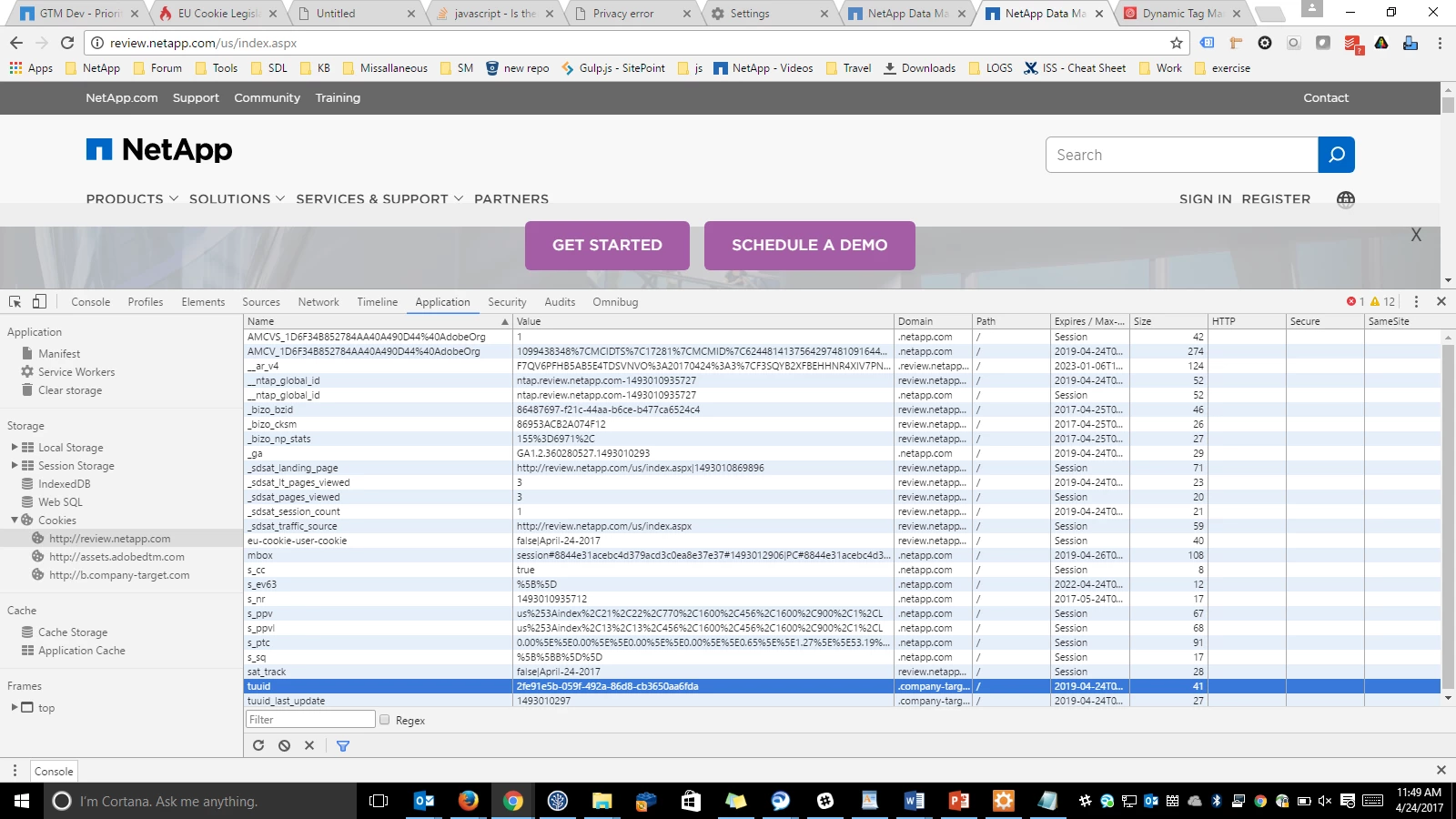Reload the page with the refresh icon
1456x819 pixels.
click(67, 43)
